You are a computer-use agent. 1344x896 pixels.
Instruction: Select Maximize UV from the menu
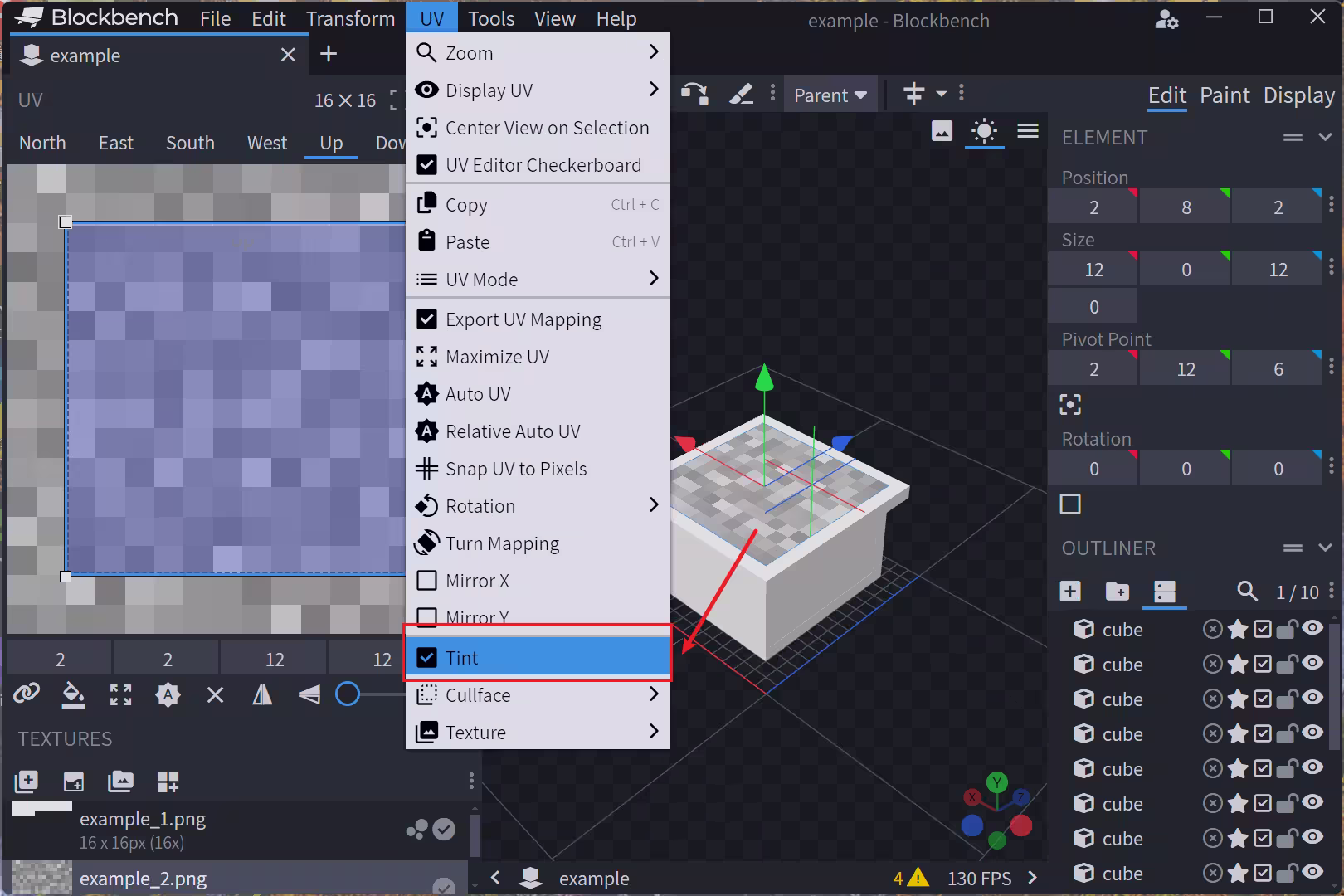497,357
